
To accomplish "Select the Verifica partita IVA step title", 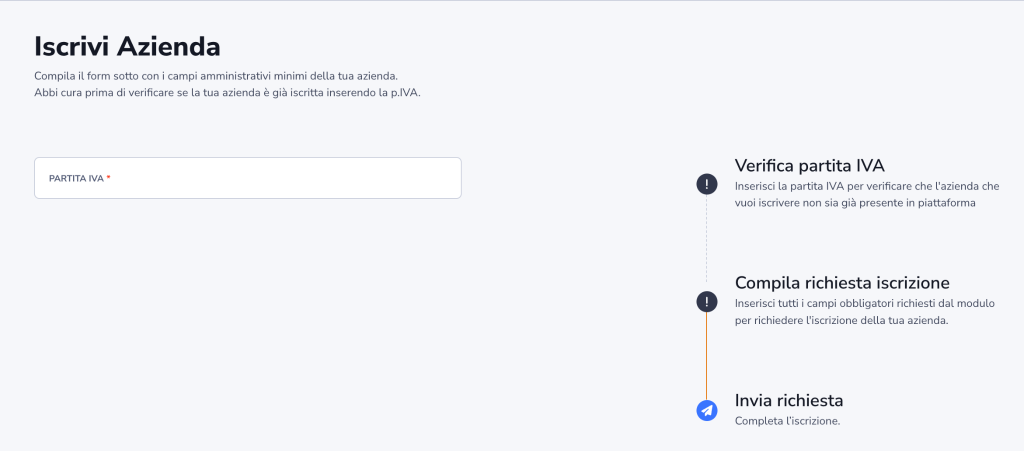I will coord(809,165).
